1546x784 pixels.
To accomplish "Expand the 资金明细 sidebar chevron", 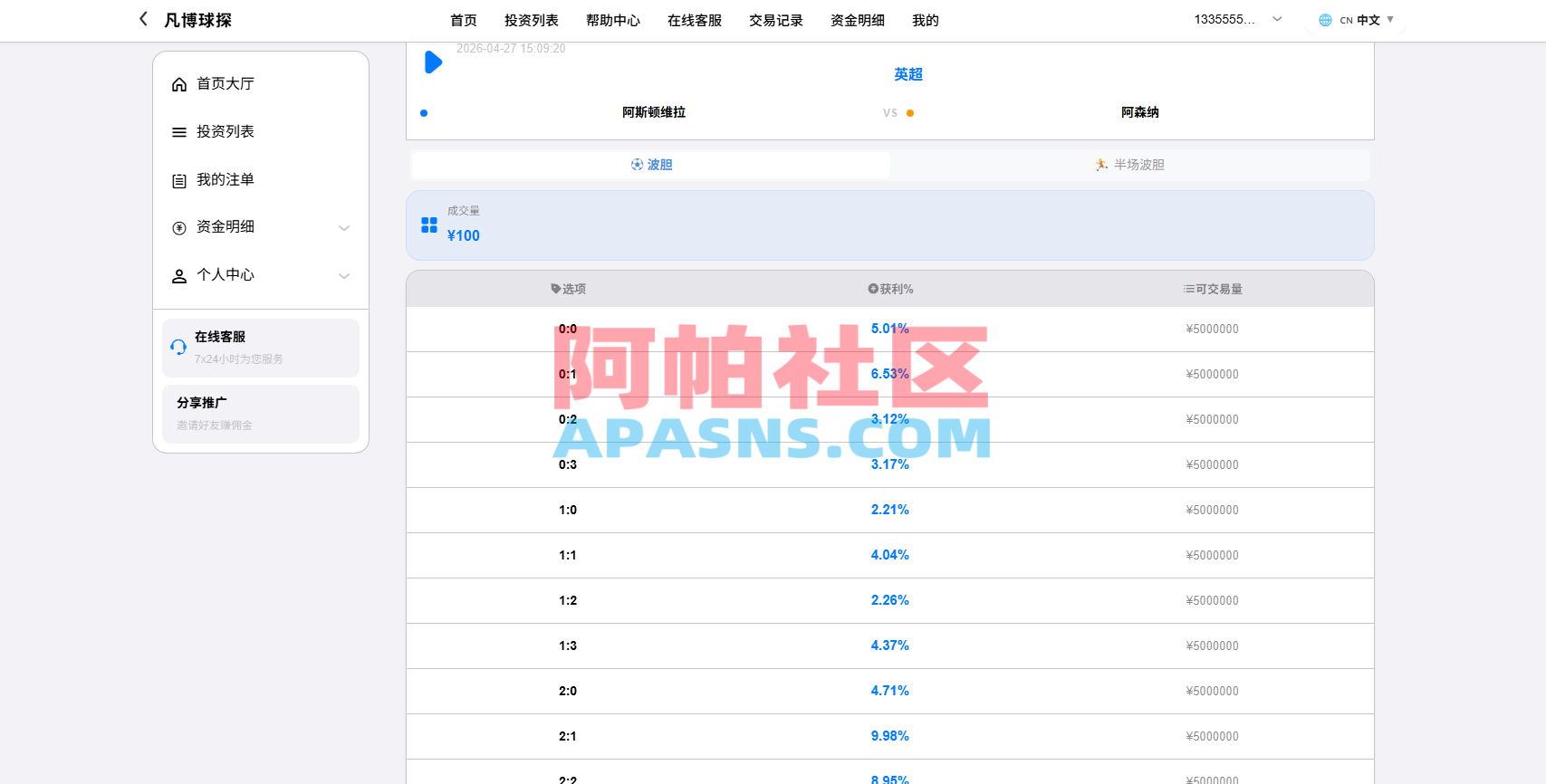I will coord(344,228).
